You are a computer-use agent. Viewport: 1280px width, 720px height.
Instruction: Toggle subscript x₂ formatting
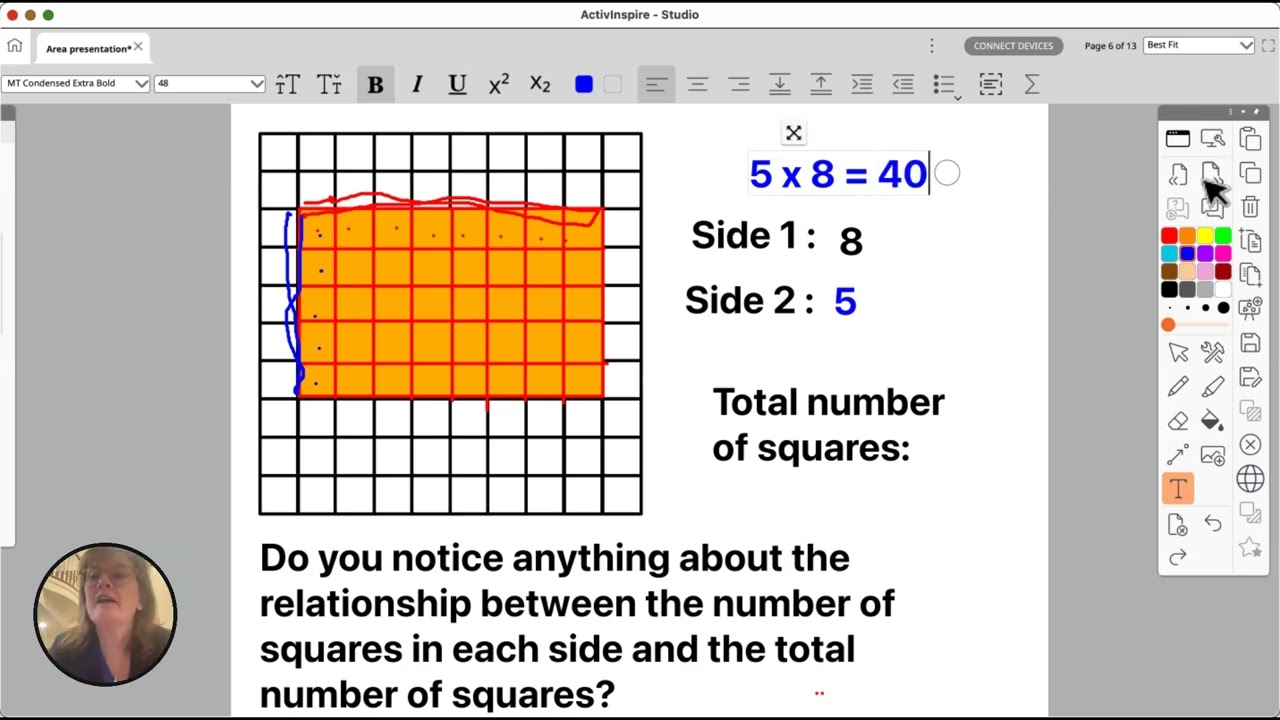(x=540, y=85)
